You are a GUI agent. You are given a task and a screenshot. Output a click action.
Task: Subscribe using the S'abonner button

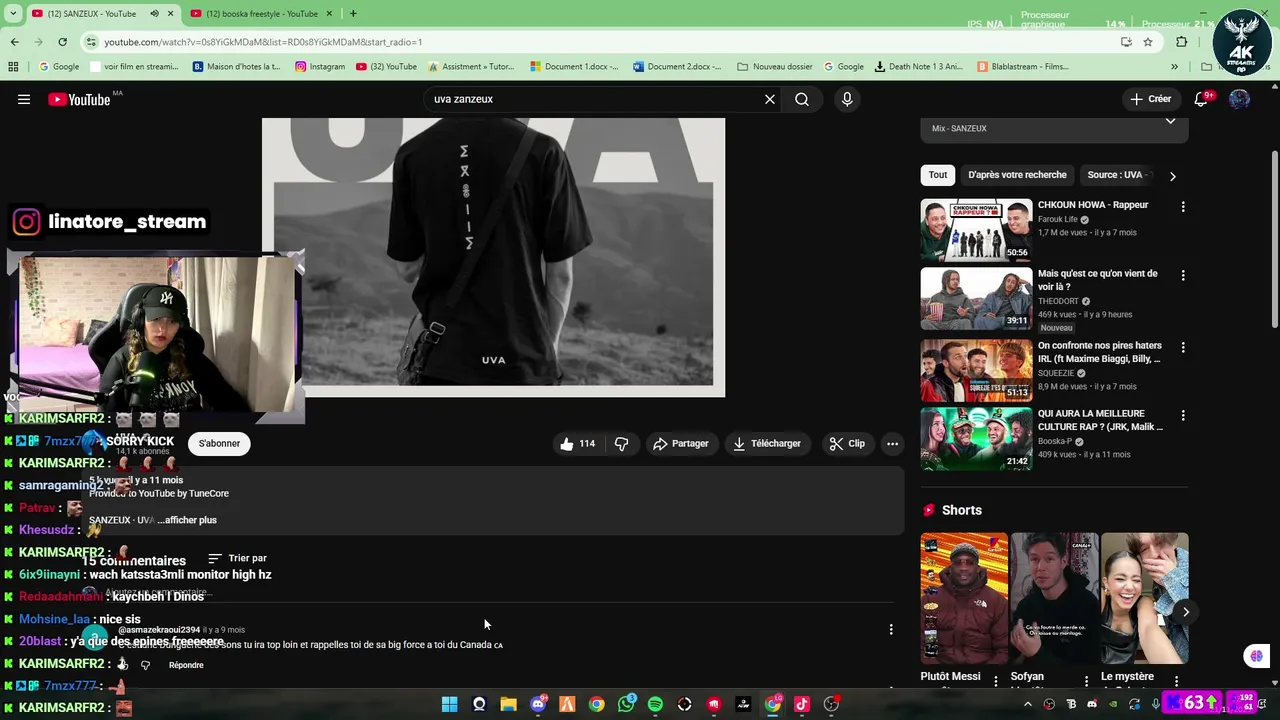(x=219, y=443)
